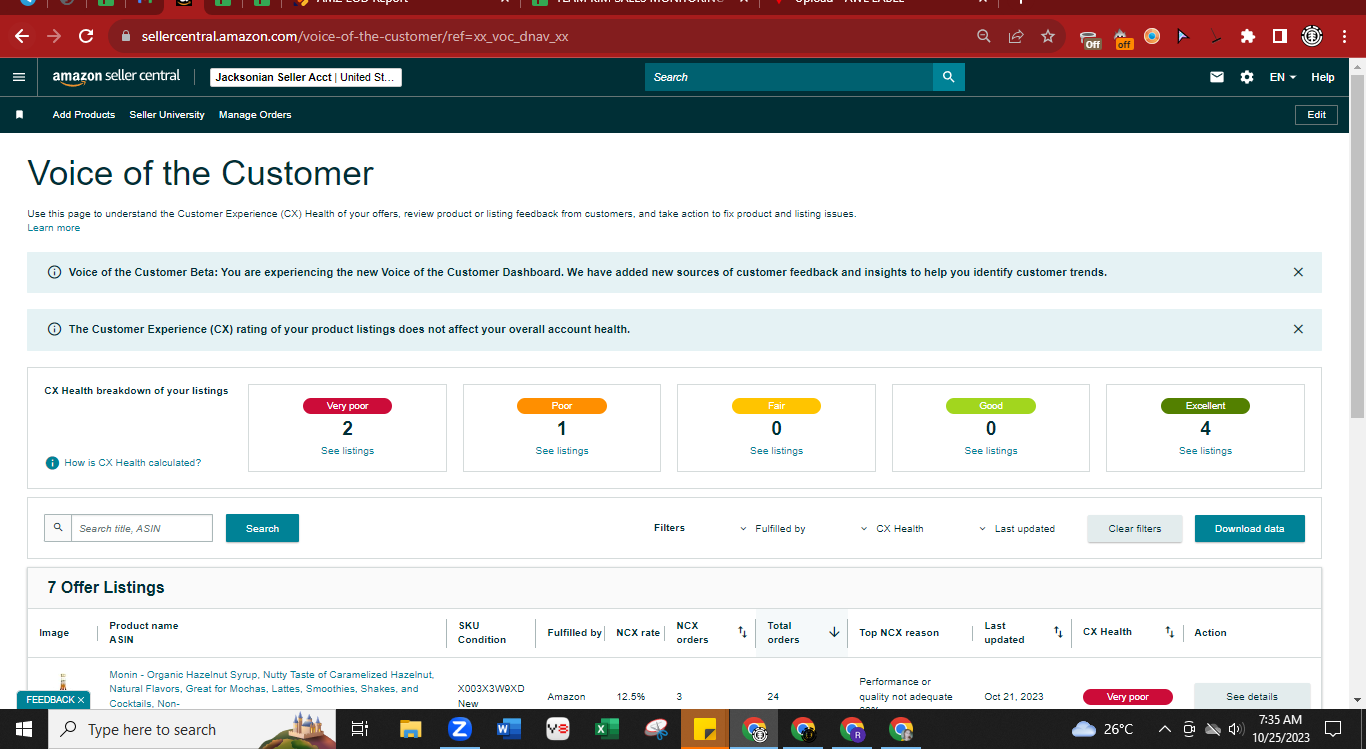Open the Windows Start menu
The width and height of the screenshot is (1366, 749).
click(x=24, y=729)
